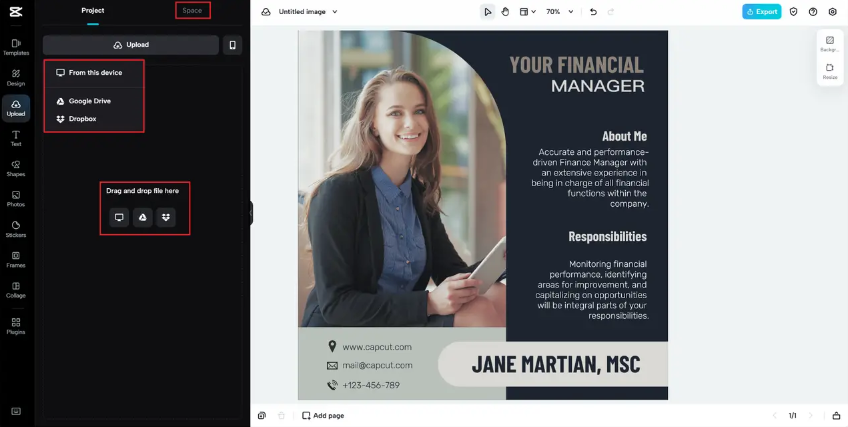Click the computer icon under Drag and drop
This screenshot has width=848, height=427.
pyautogui.click(x=119, y=217)
